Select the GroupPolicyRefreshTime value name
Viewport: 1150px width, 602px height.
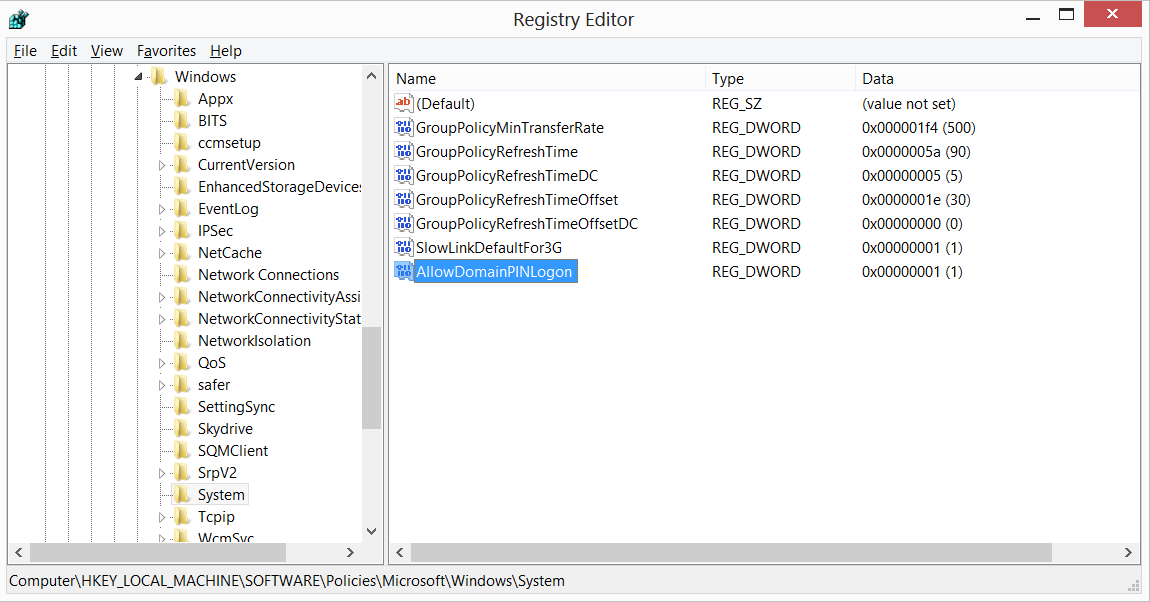click(497, 151)
